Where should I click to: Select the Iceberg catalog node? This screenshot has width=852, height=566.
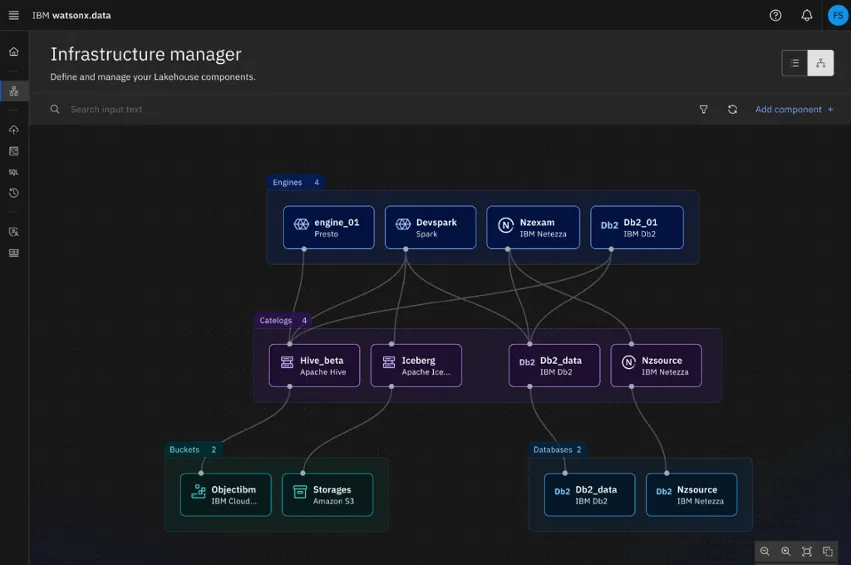pyautogui.click(x=416, y=366)
